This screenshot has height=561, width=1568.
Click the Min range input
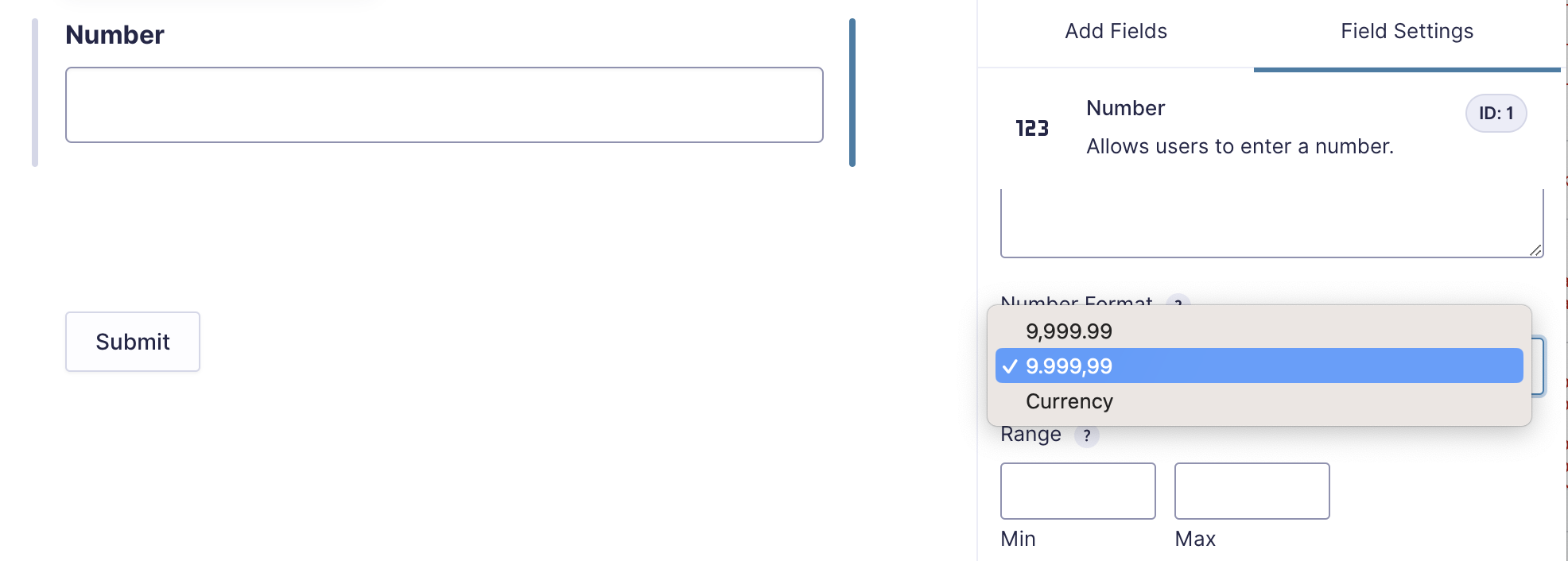[x=1077, y=490]
